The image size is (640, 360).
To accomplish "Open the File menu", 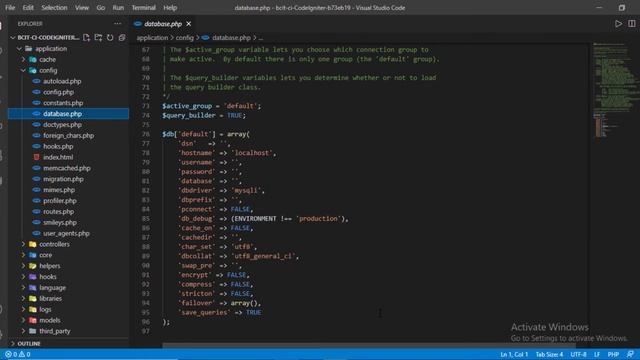I will (x=10, y=8).
